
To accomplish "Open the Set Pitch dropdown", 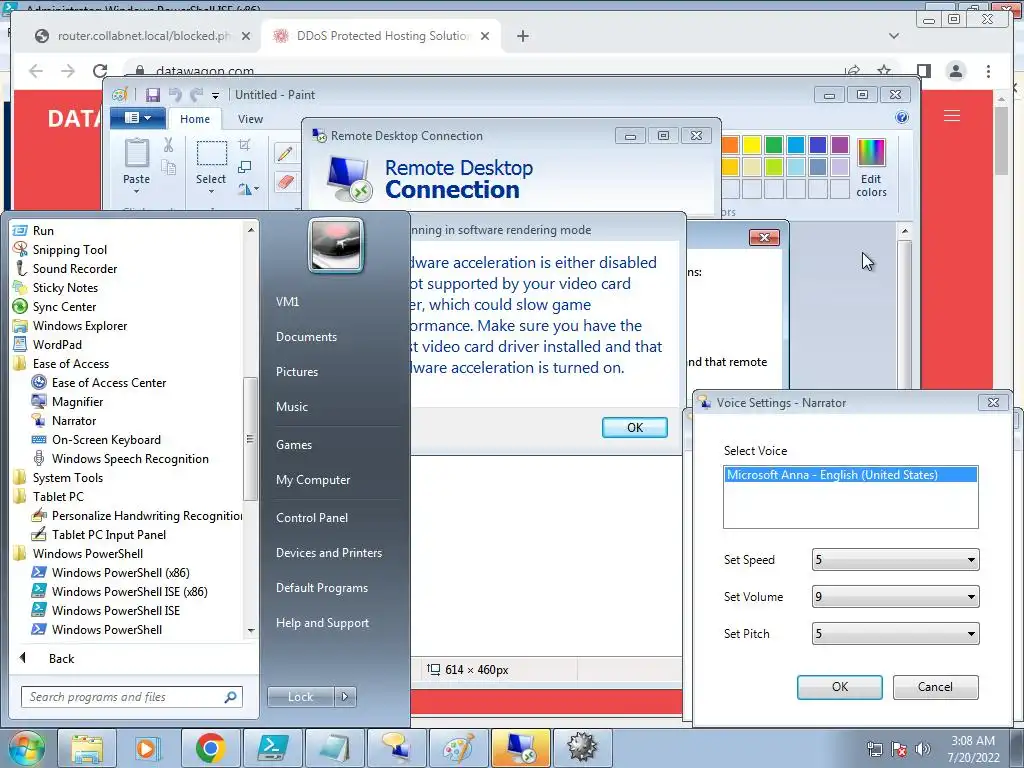I will click(895, 633).
